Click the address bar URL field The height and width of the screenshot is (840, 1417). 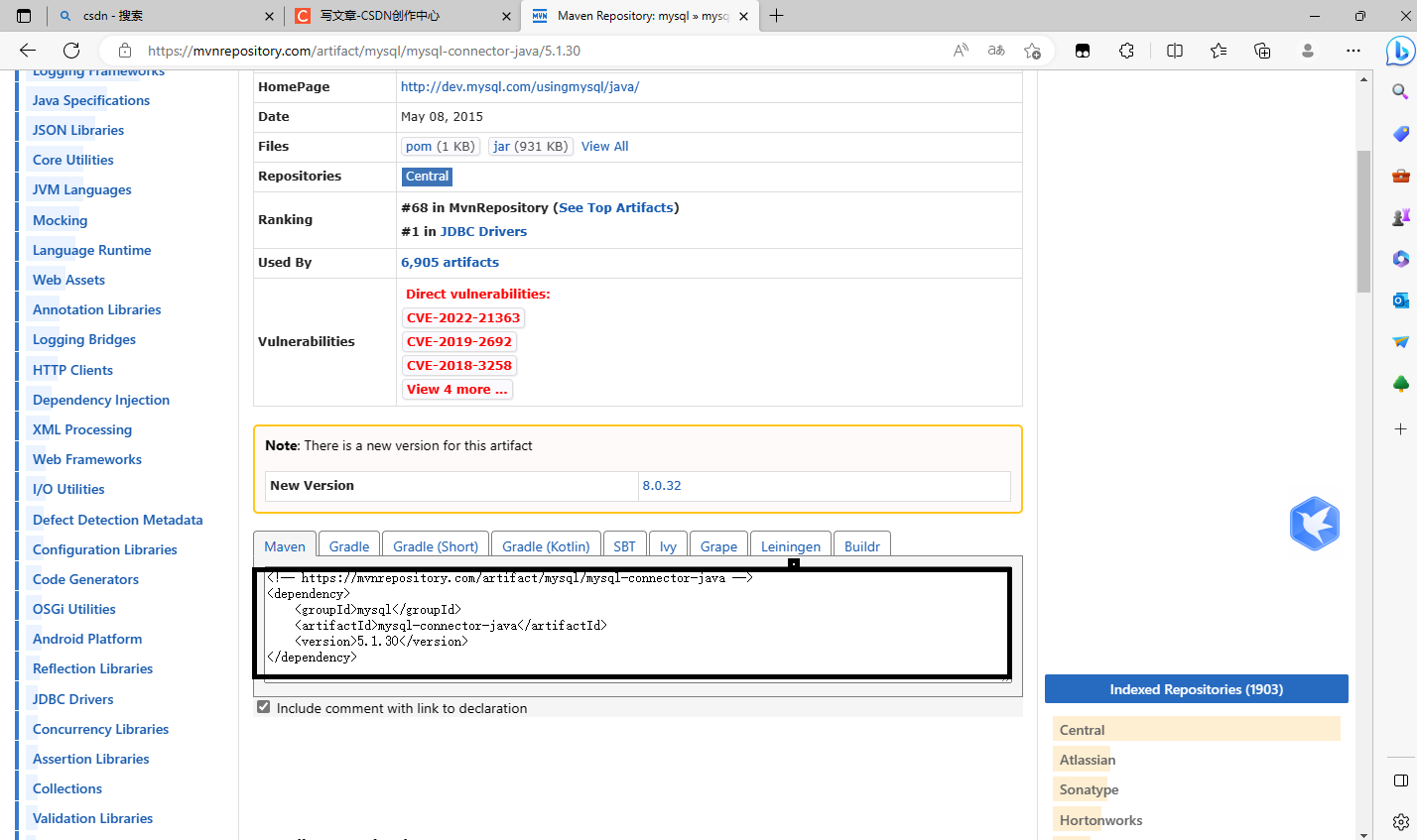tap(536, 51)
